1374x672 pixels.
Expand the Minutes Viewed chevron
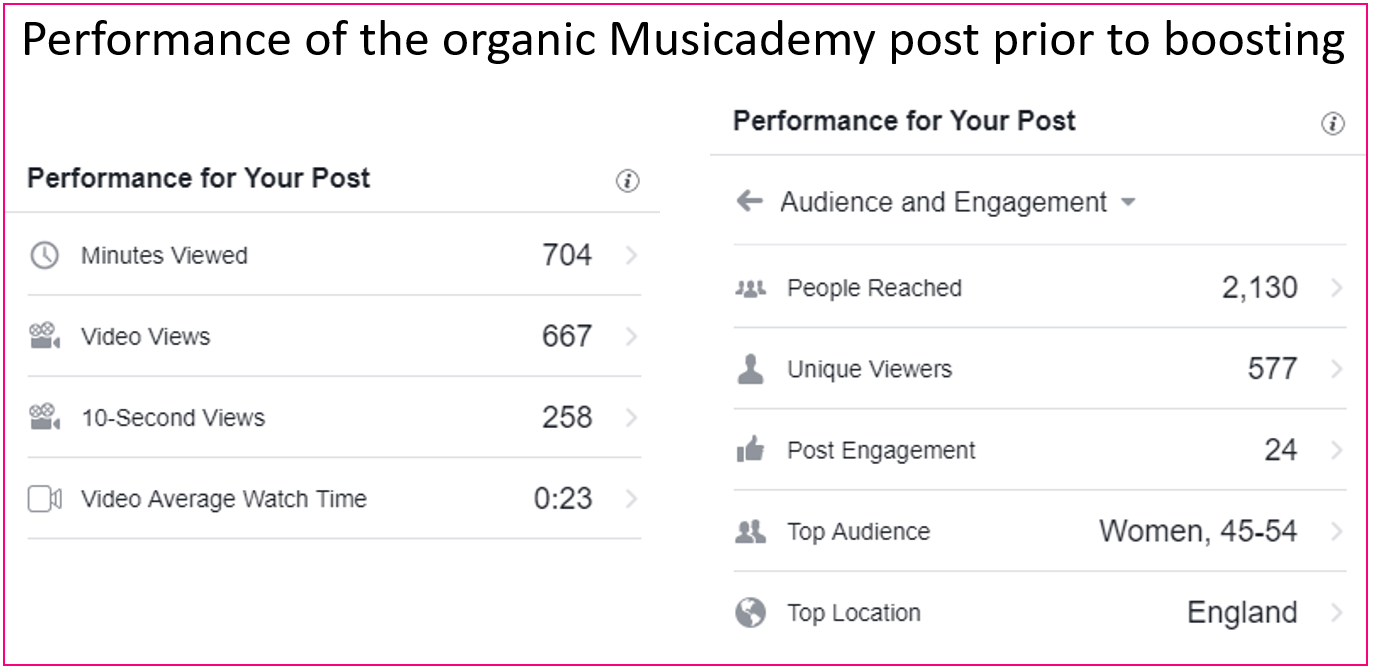point(630,256)
